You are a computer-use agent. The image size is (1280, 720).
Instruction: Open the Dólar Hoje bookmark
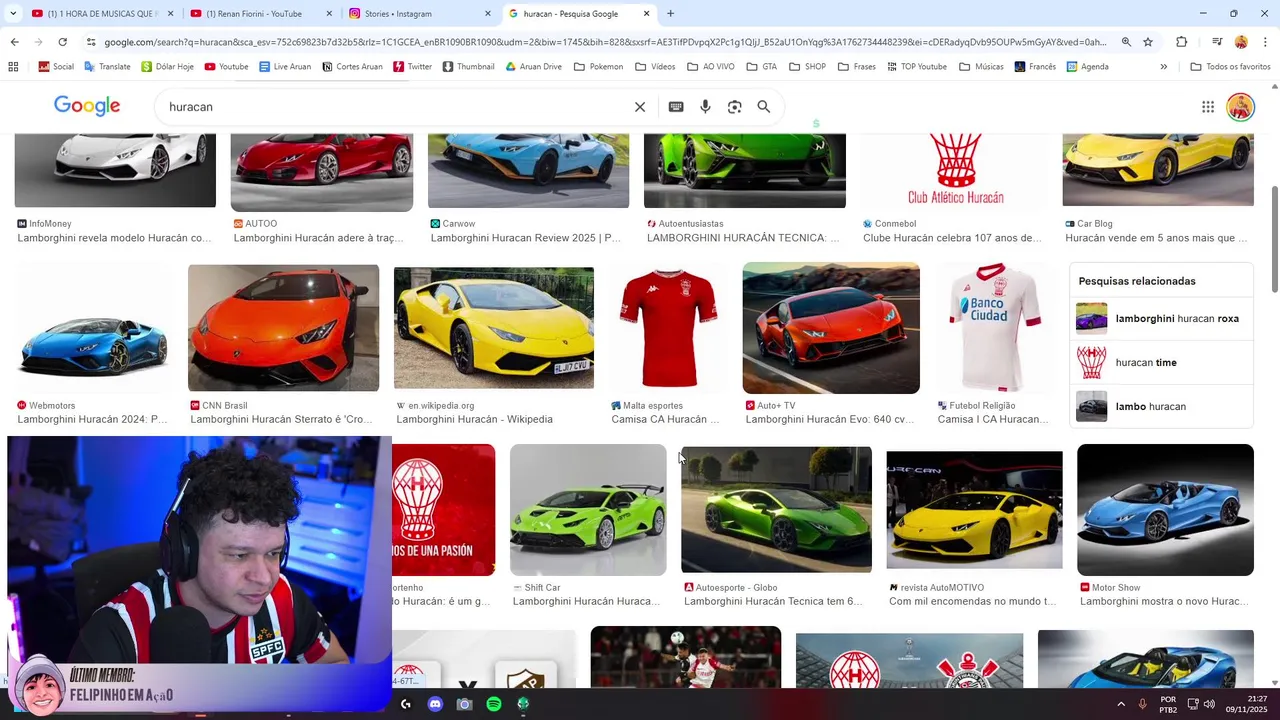point(168,67)
